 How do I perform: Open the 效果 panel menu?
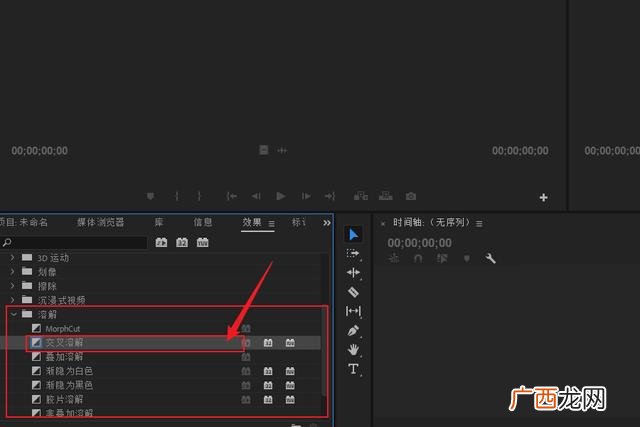(271, 224)
